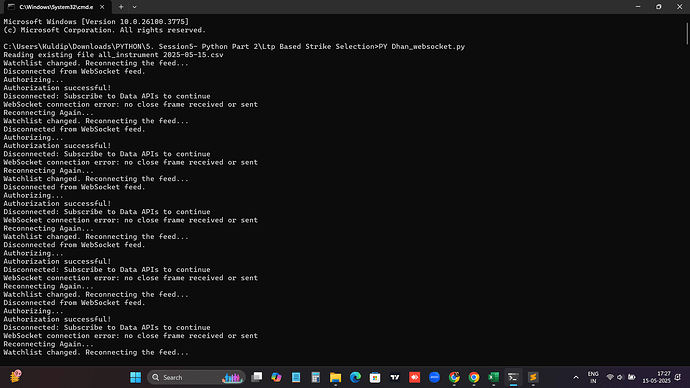Screen dimensions: 690x388
Task: Open File Explorer from the taskbar
Action: tap(335, 377)
